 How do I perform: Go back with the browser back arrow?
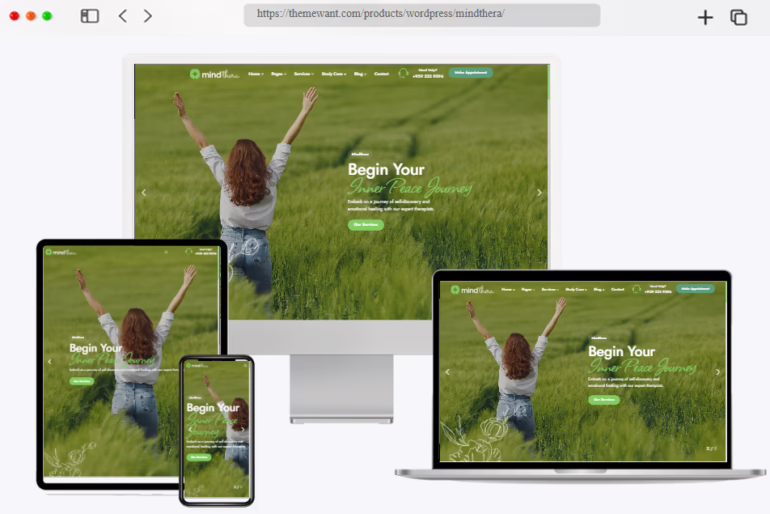(x=123, y=16)
